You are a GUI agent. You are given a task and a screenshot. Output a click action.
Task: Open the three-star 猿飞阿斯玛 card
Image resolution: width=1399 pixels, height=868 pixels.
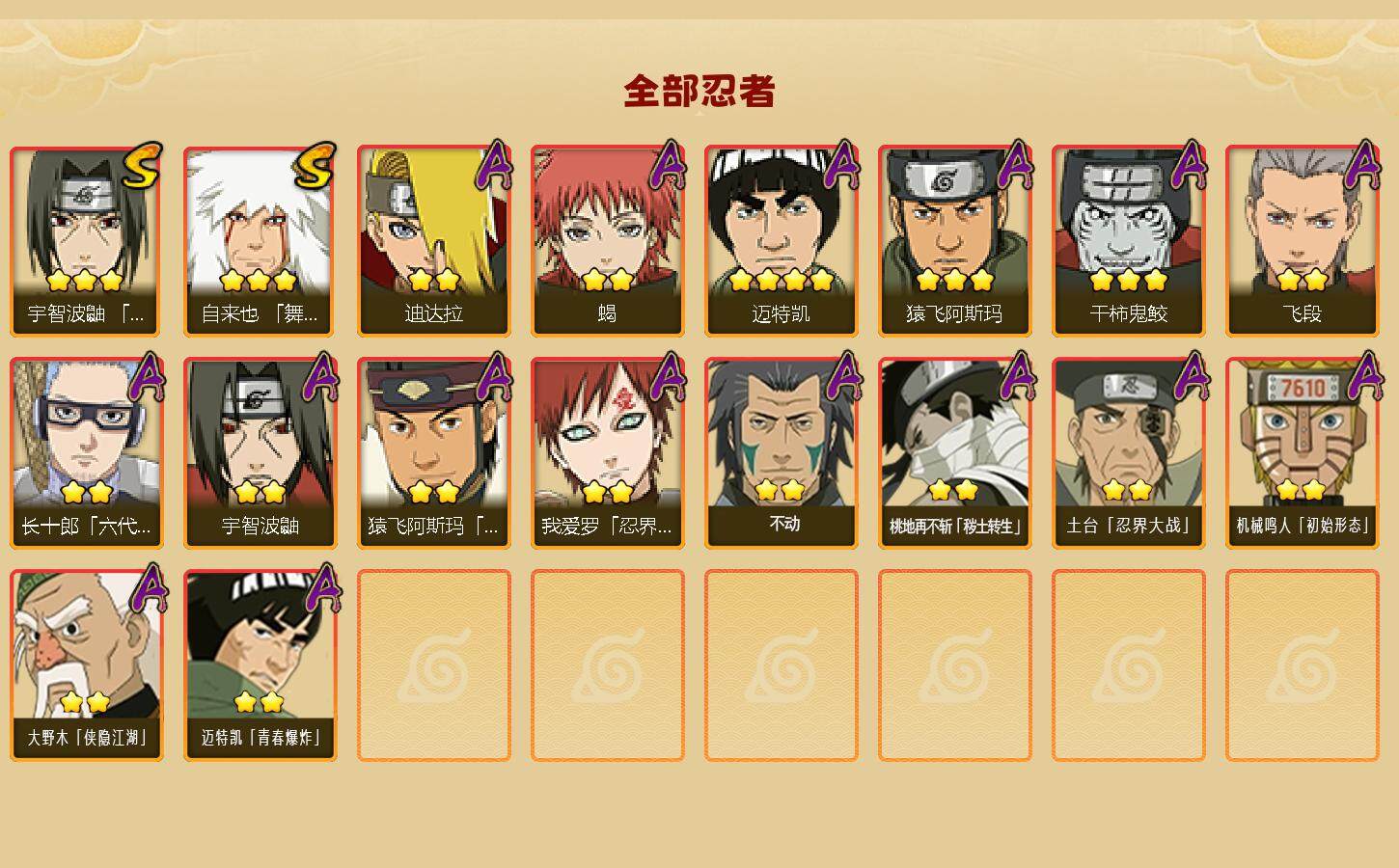point(955,241)
